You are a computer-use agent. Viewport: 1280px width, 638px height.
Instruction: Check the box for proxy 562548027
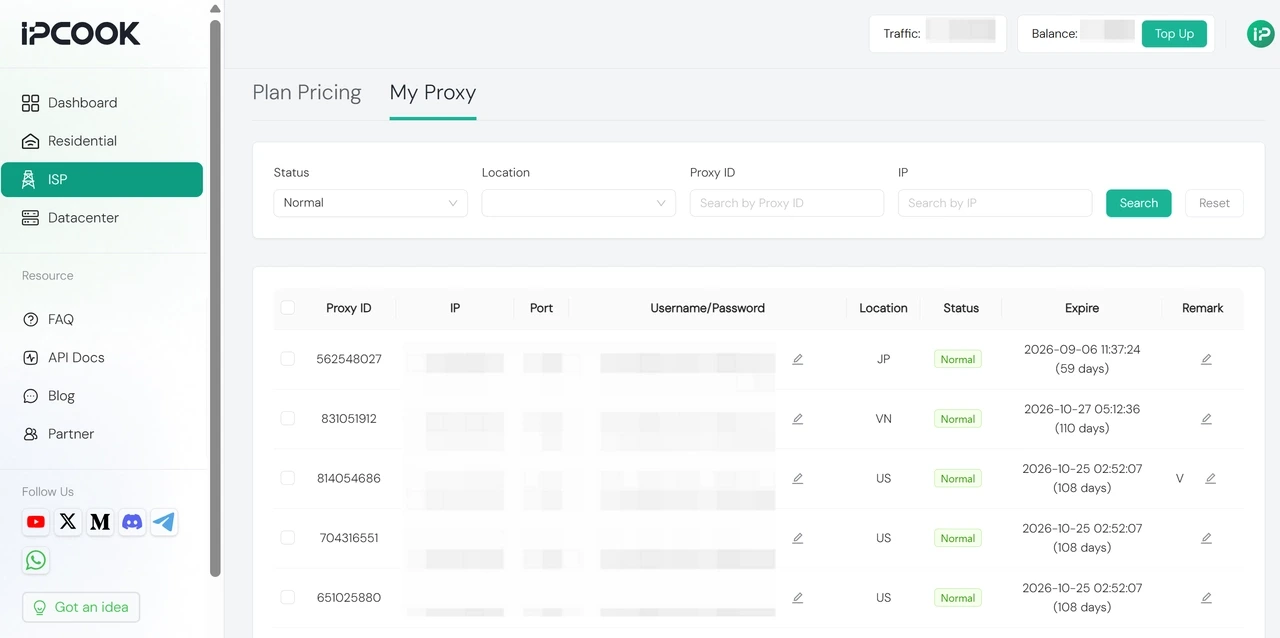click(x=288, y=358)
